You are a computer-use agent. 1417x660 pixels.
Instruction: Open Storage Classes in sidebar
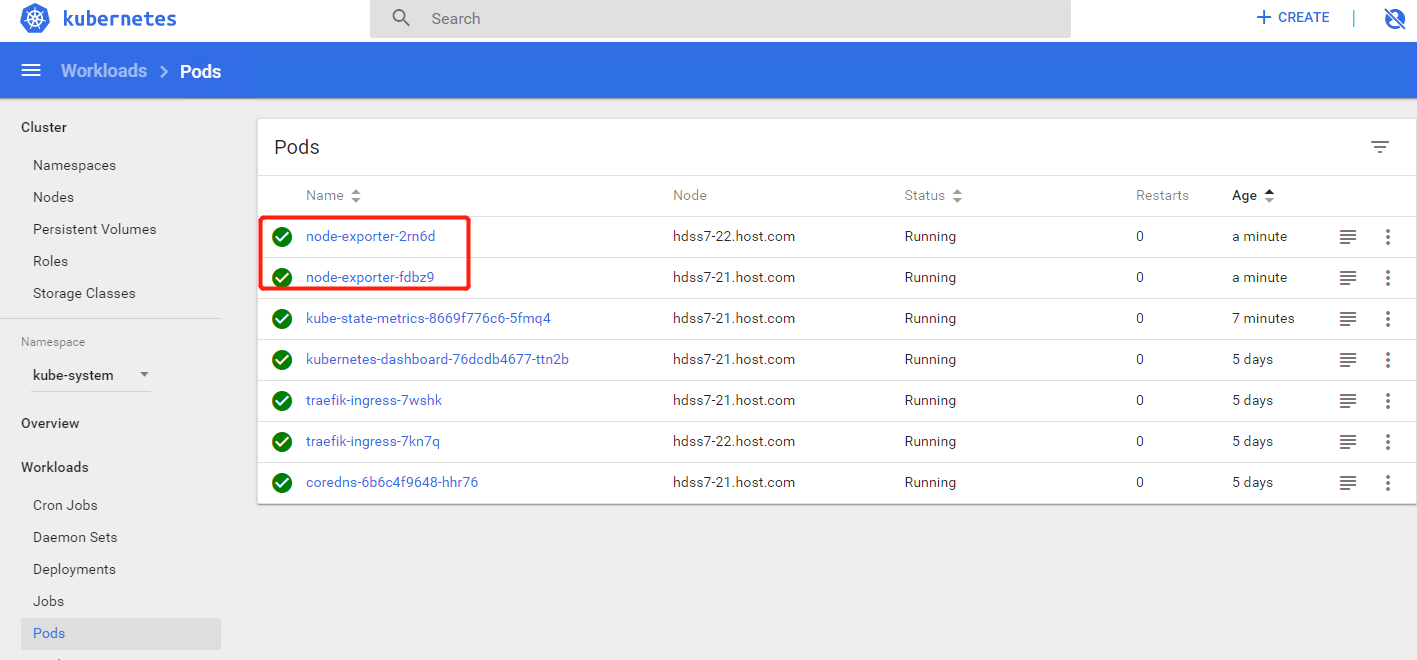(84, 293)
